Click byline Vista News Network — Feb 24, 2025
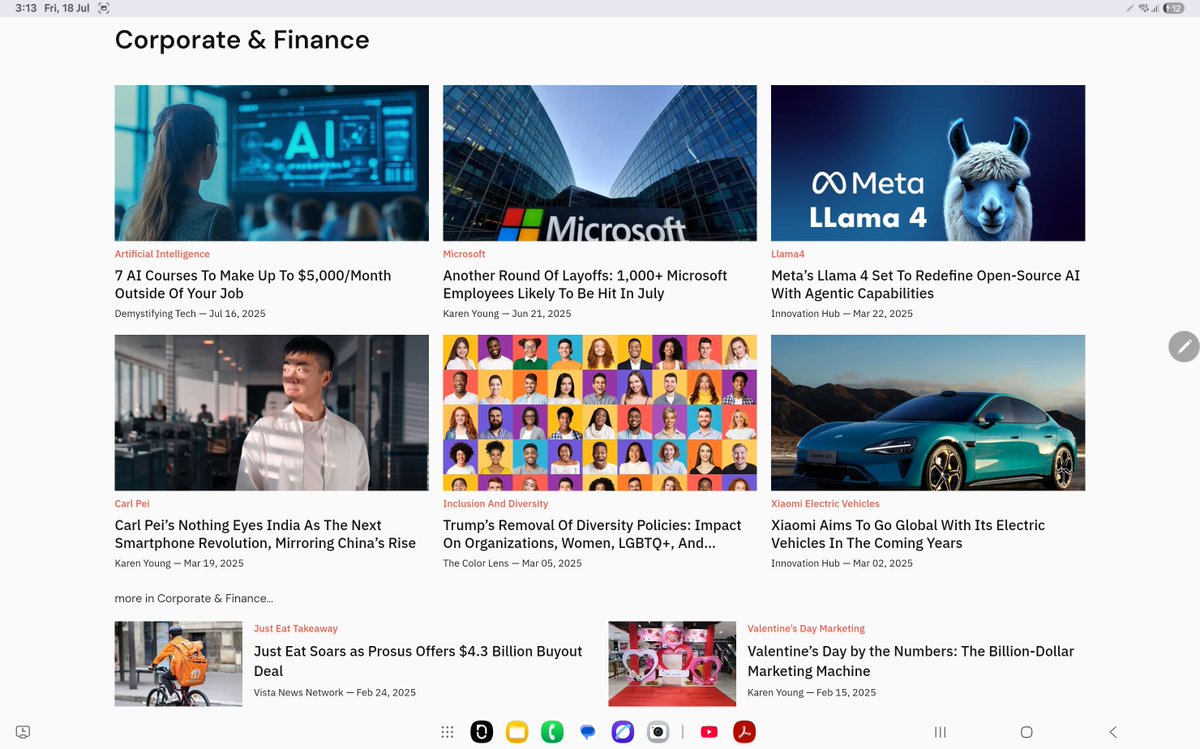The image size is (1200, 749). point(335,693)
